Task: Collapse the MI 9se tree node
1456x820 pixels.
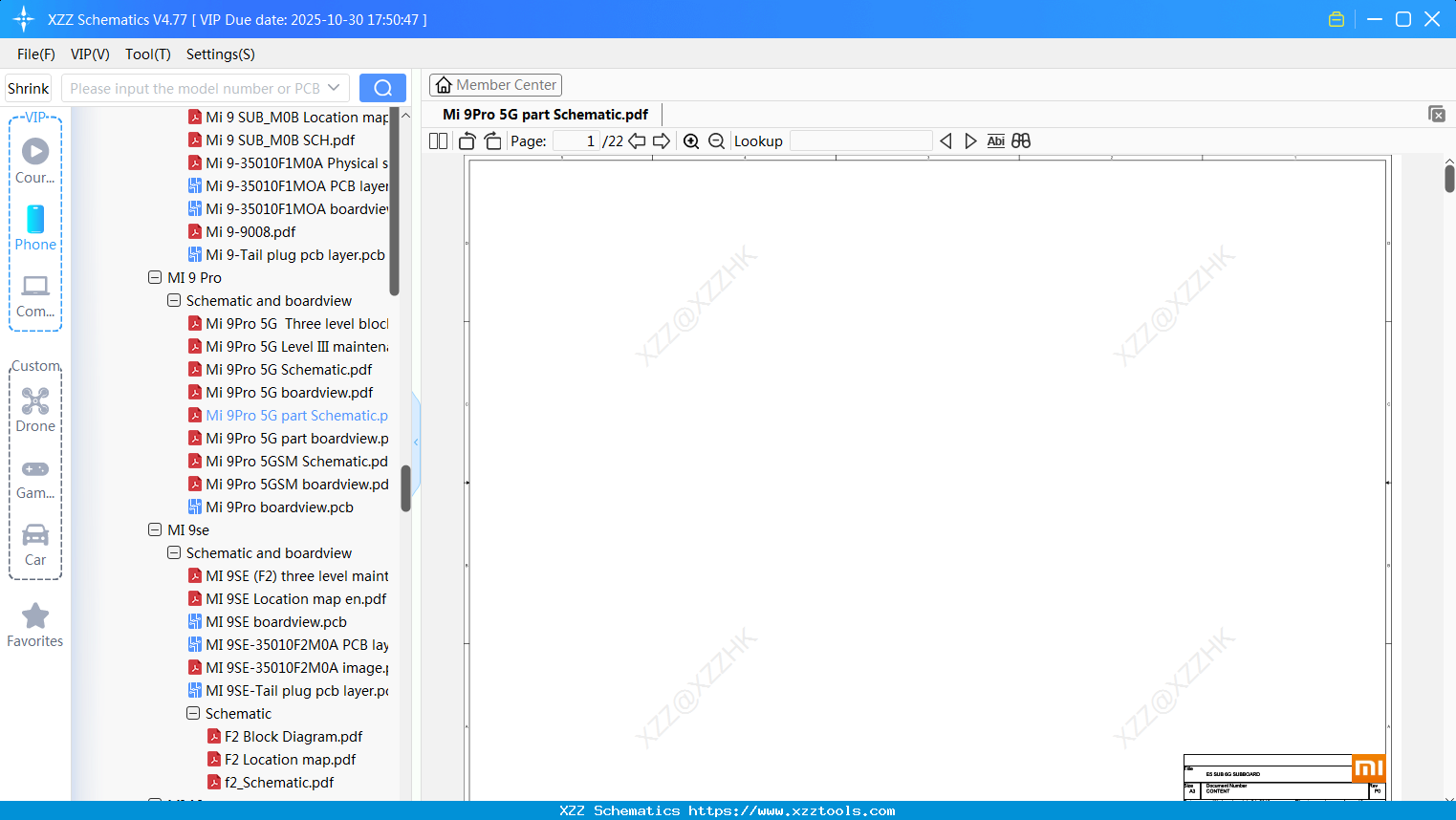Action: (x=155, y=530)
